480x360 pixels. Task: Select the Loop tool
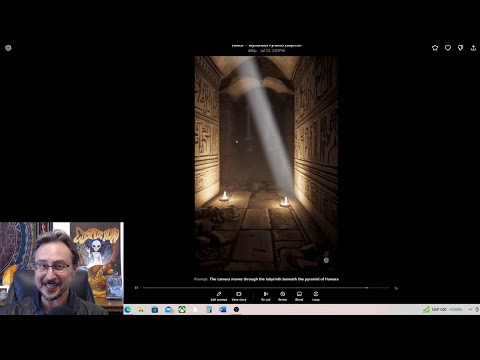pyautogui.click(x=316, y=296)
